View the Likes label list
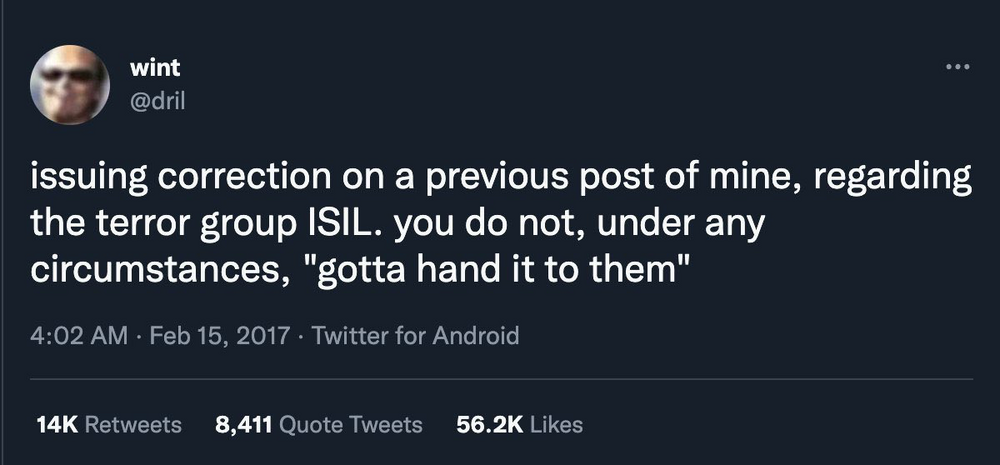The image size is (1000, 465). click(x=555, y=425)
